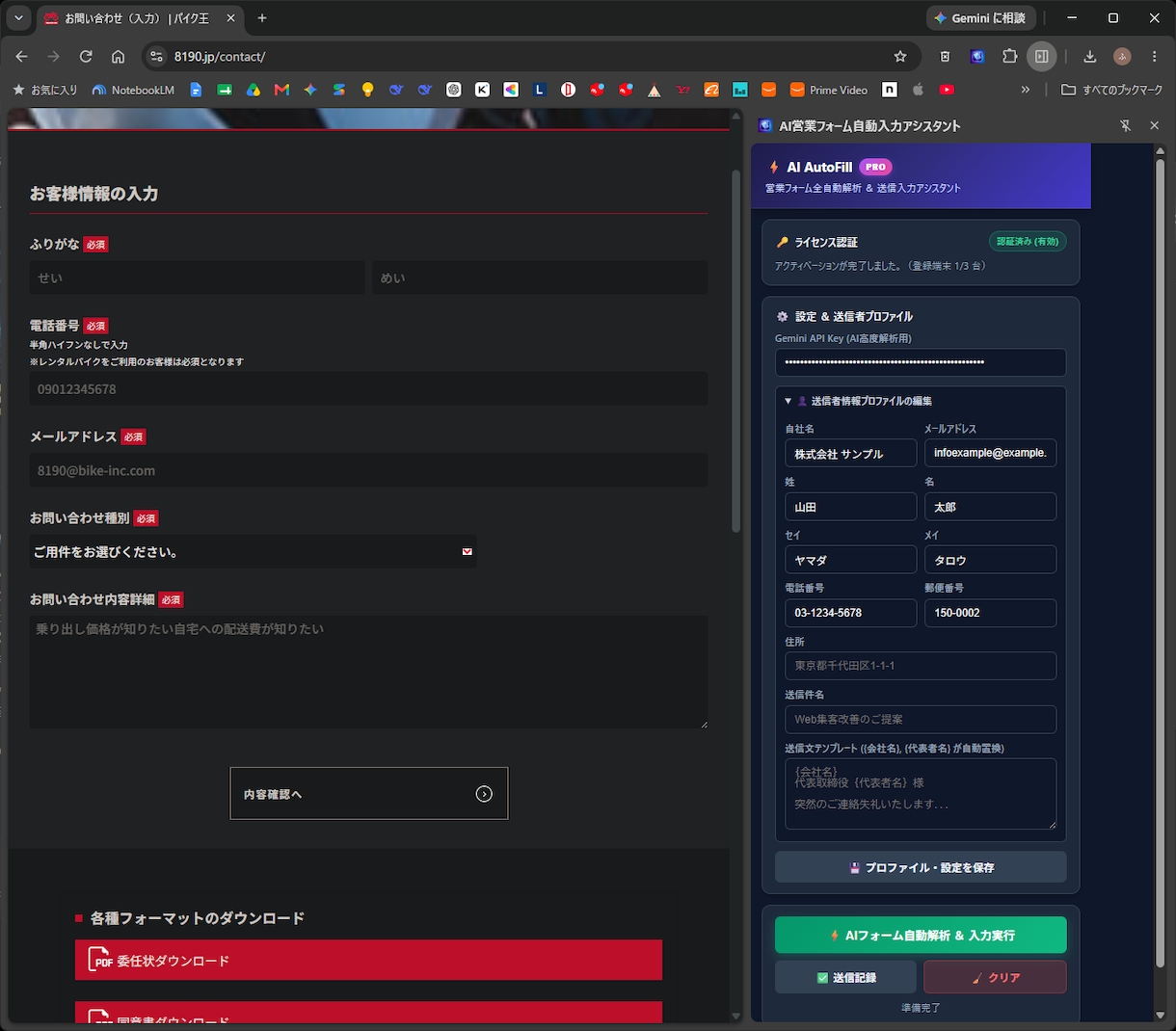1176x1031 pixels.
Task: Open the Chrome three-dot menu
Action: tap(1154, 57)
